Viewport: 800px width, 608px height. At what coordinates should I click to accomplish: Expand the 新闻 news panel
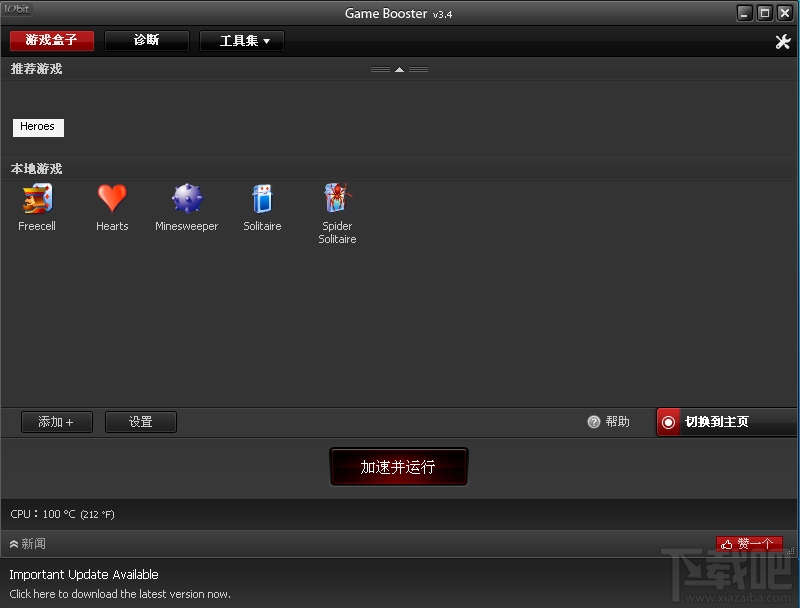[28, 544]
